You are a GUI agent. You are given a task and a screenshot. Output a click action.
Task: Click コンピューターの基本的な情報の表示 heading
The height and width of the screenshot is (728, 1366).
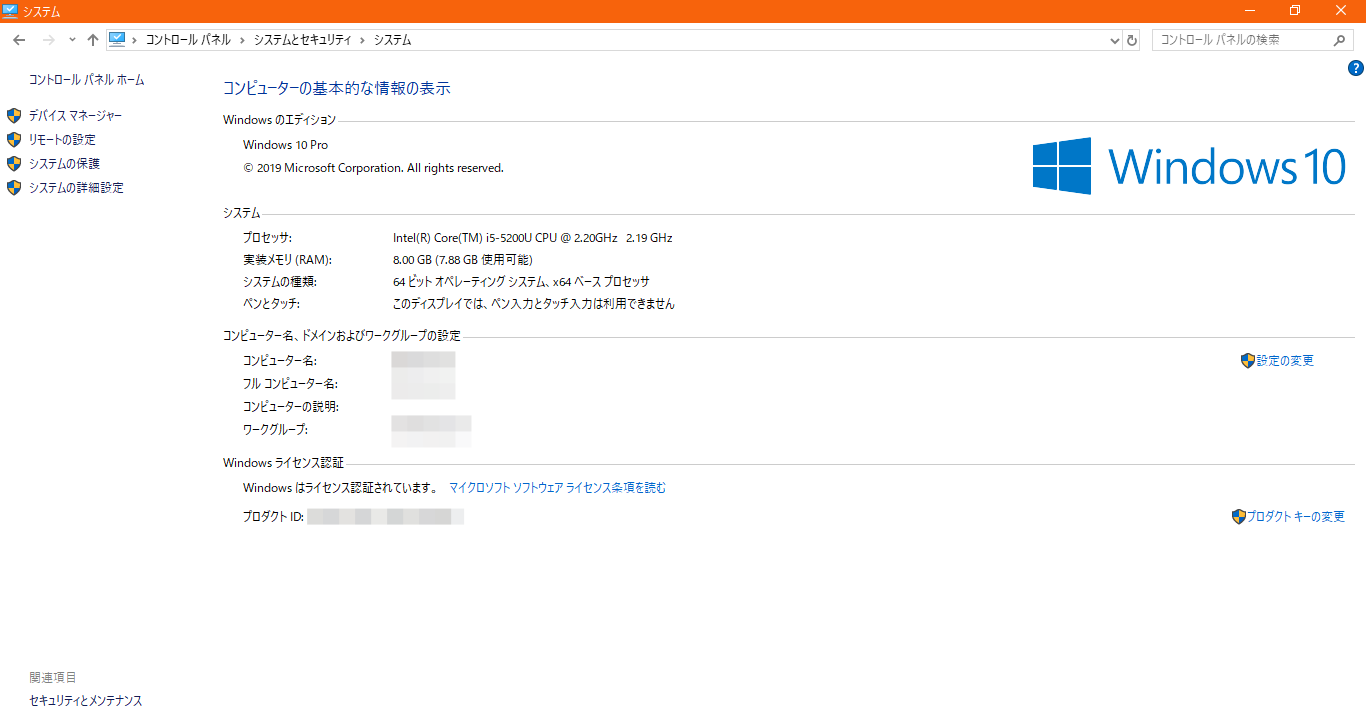[337, 88]
